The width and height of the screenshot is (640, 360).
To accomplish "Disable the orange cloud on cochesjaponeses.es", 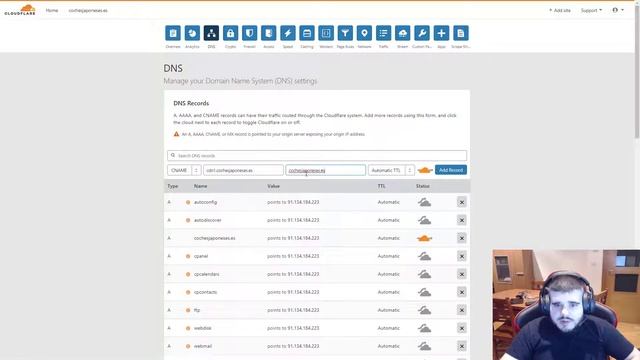I will [x=424, y=238].
